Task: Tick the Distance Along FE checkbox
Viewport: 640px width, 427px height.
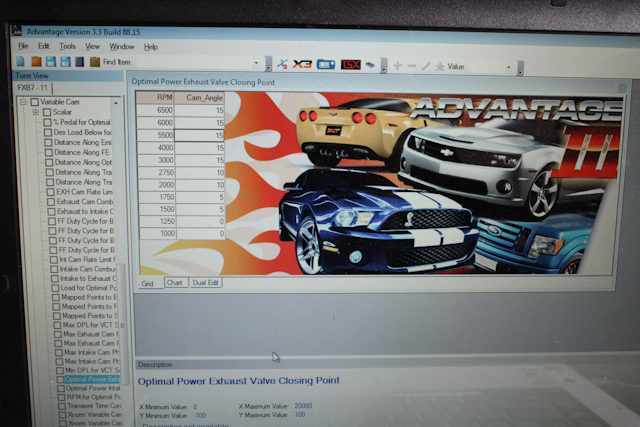Action: (x=49, y=152)
